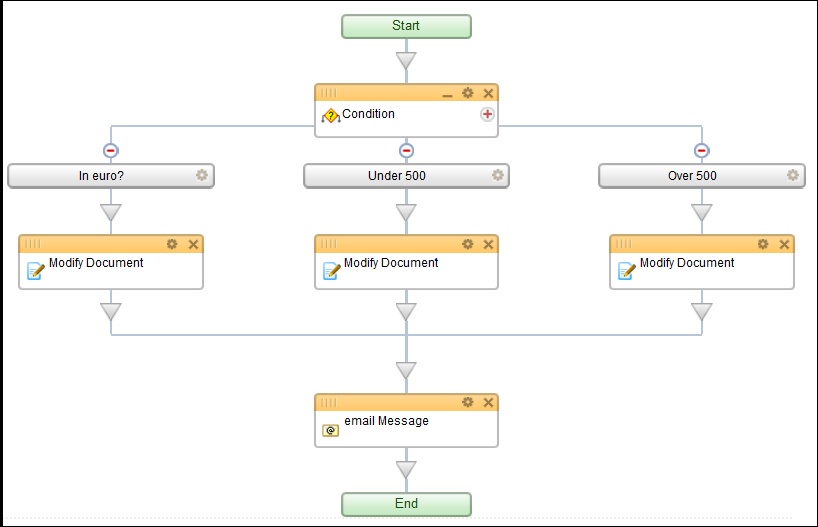Delete the Condition activity with X
Image resolution: width=818 pixels, height=527 pixels.
tap(488, 93)
